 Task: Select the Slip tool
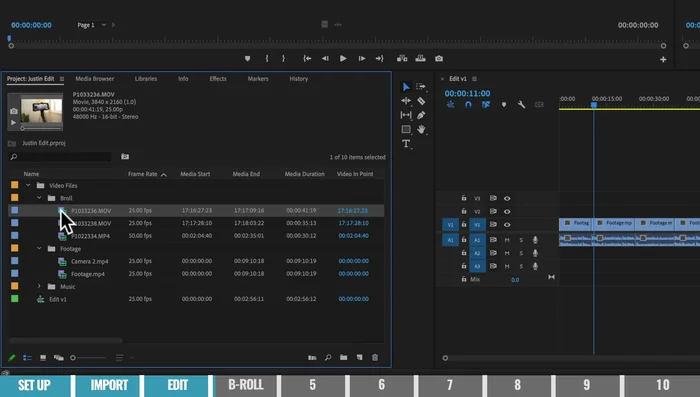tap(406, 115)
